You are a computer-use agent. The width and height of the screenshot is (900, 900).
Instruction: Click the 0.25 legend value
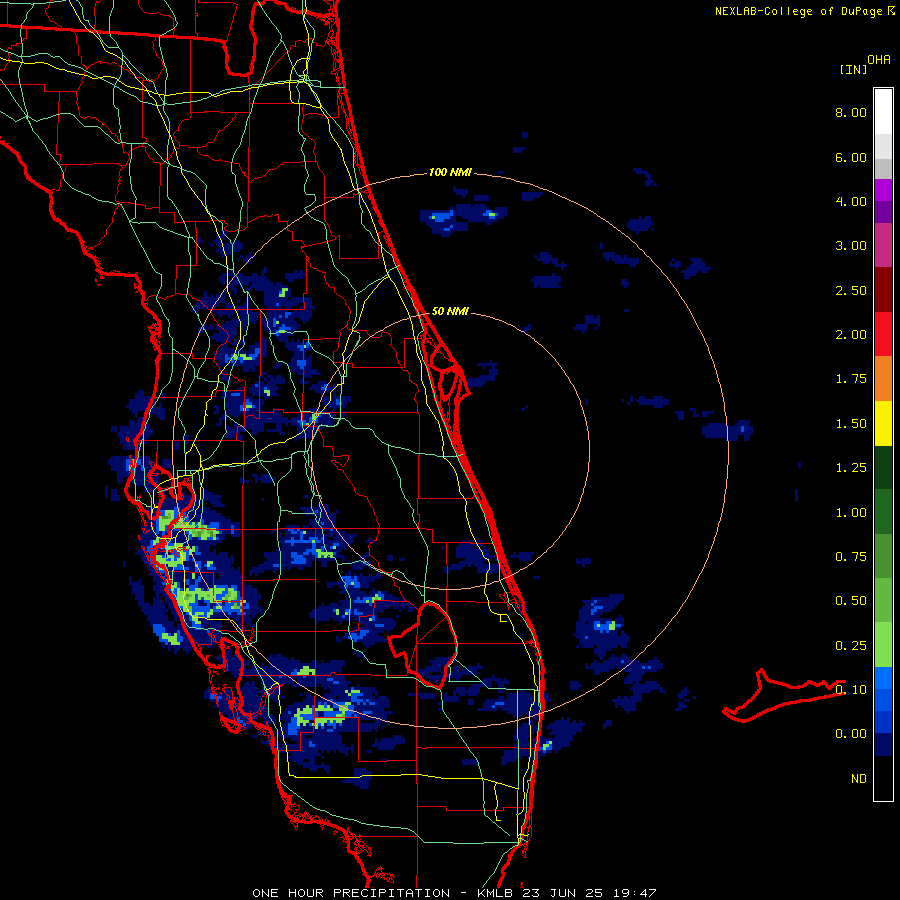coord(851,646)
